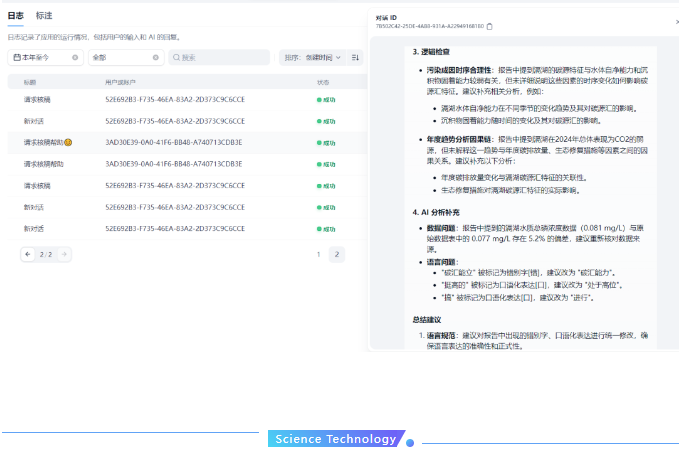Click the 数据问题 bullet title
Screen dimensions: 684x450
click(441, 228)
